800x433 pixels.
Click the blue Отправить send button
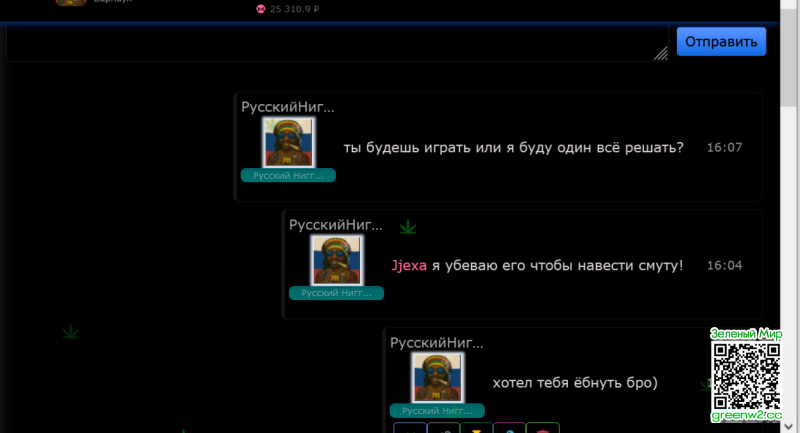click(x=720, y=41)
